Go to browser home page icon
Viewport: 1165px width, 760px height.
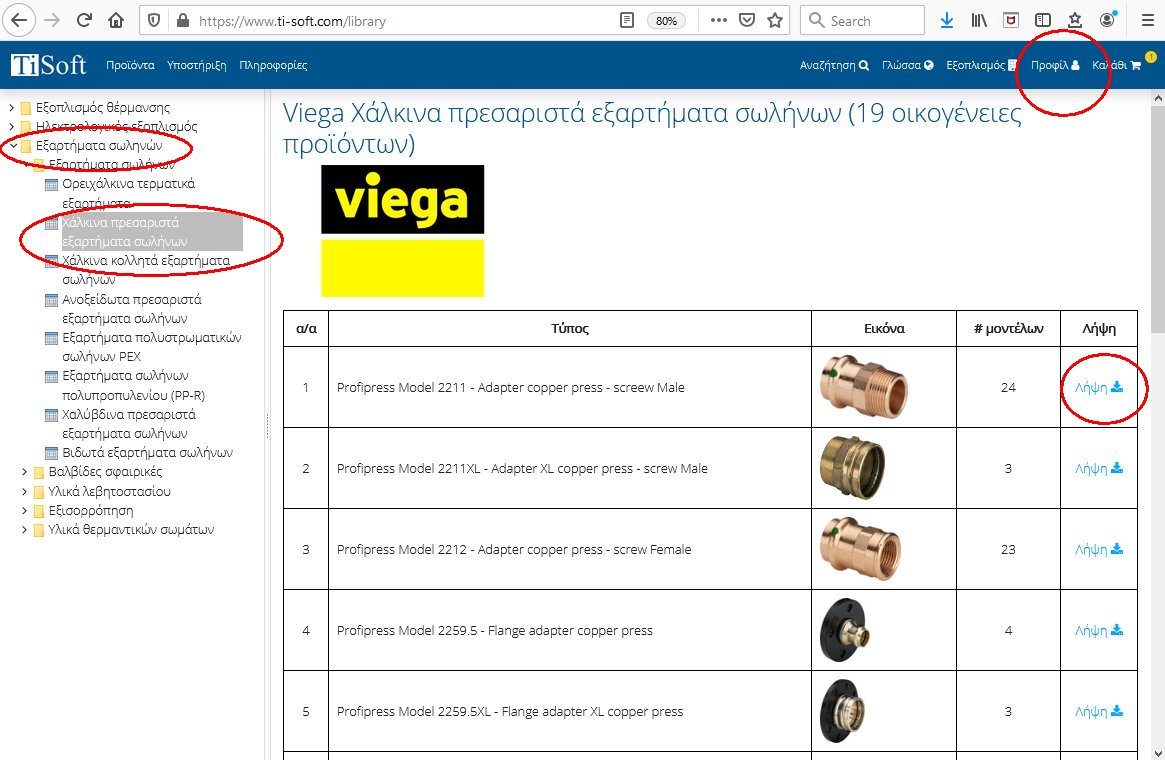point(116,20)
